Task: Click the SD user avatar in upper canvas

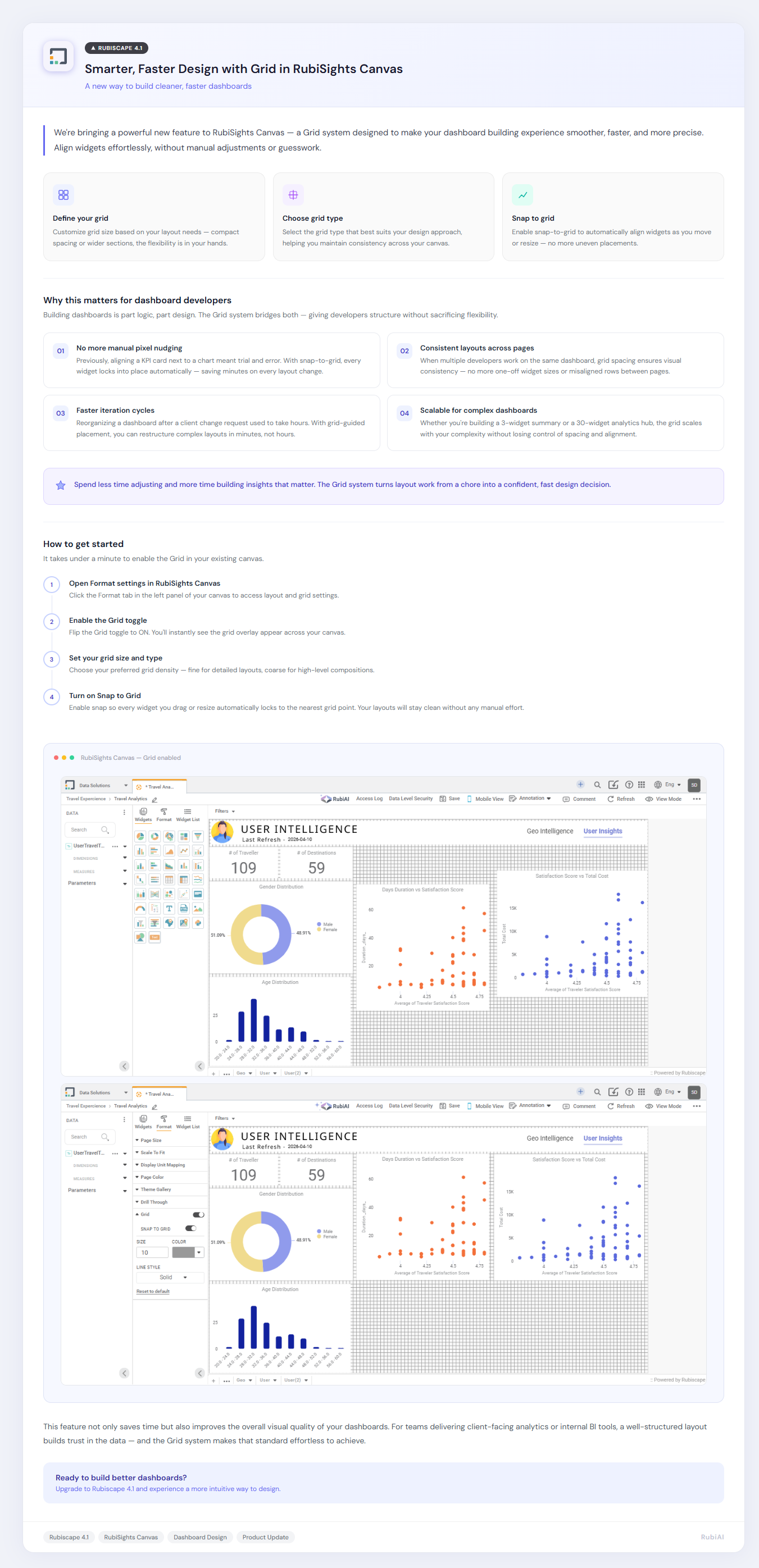Action: pos(694,785)
